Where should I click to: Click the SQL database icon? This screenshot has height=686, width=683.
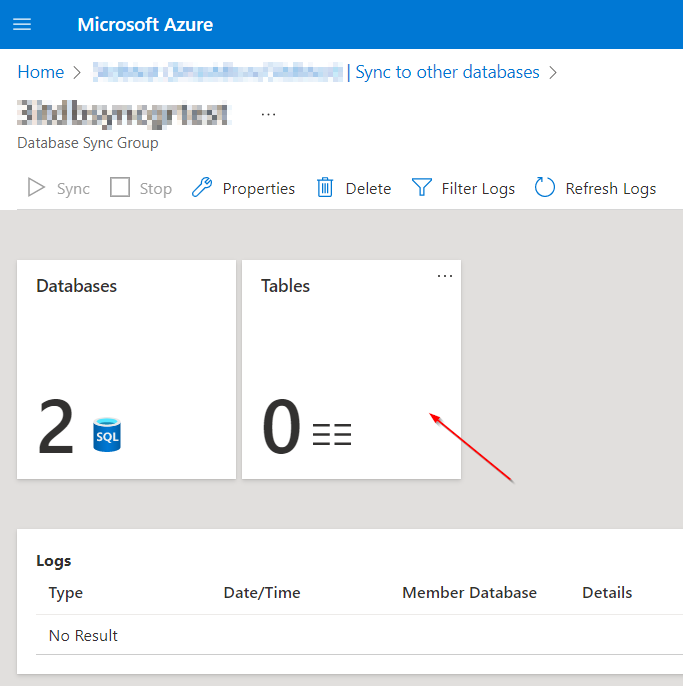pyautogui.click(x=107, y=434)
